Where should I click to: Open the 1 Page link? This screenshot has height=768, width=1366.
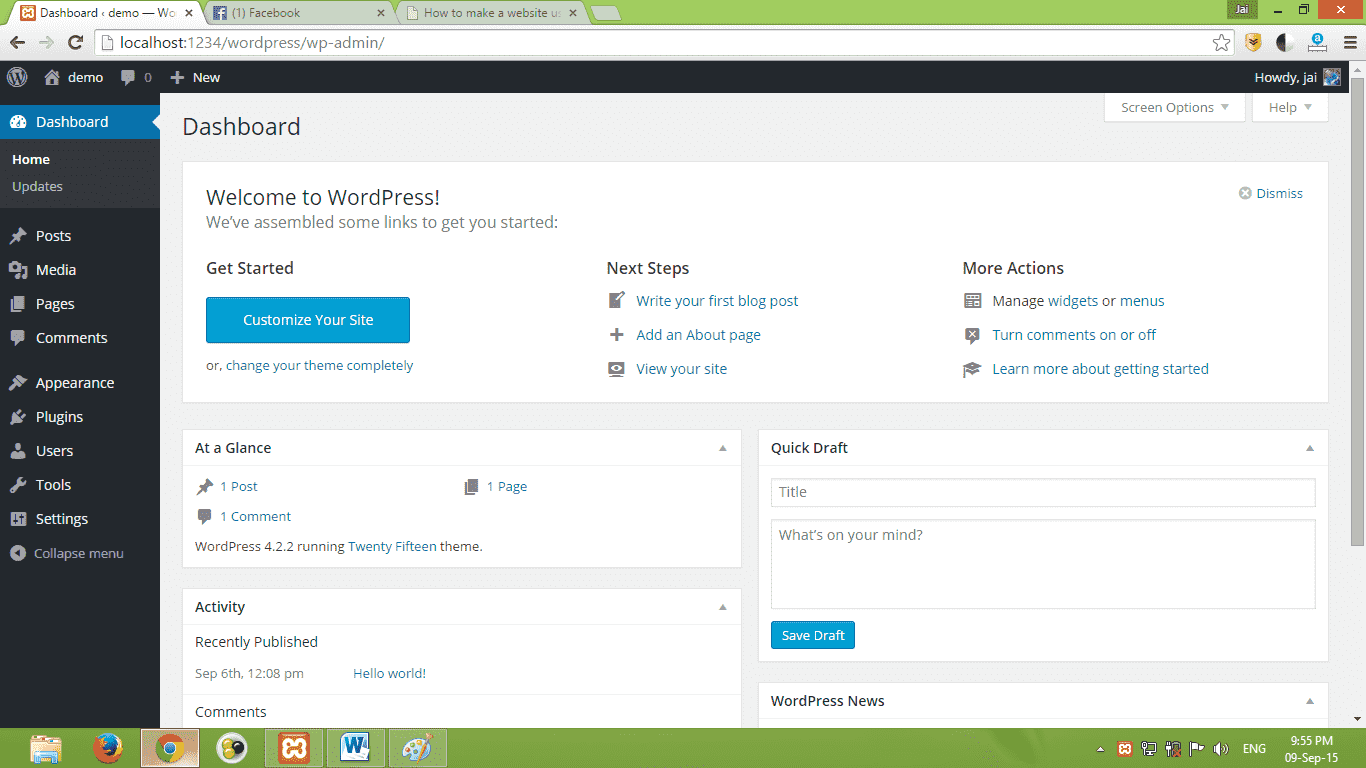pos(507,486)
